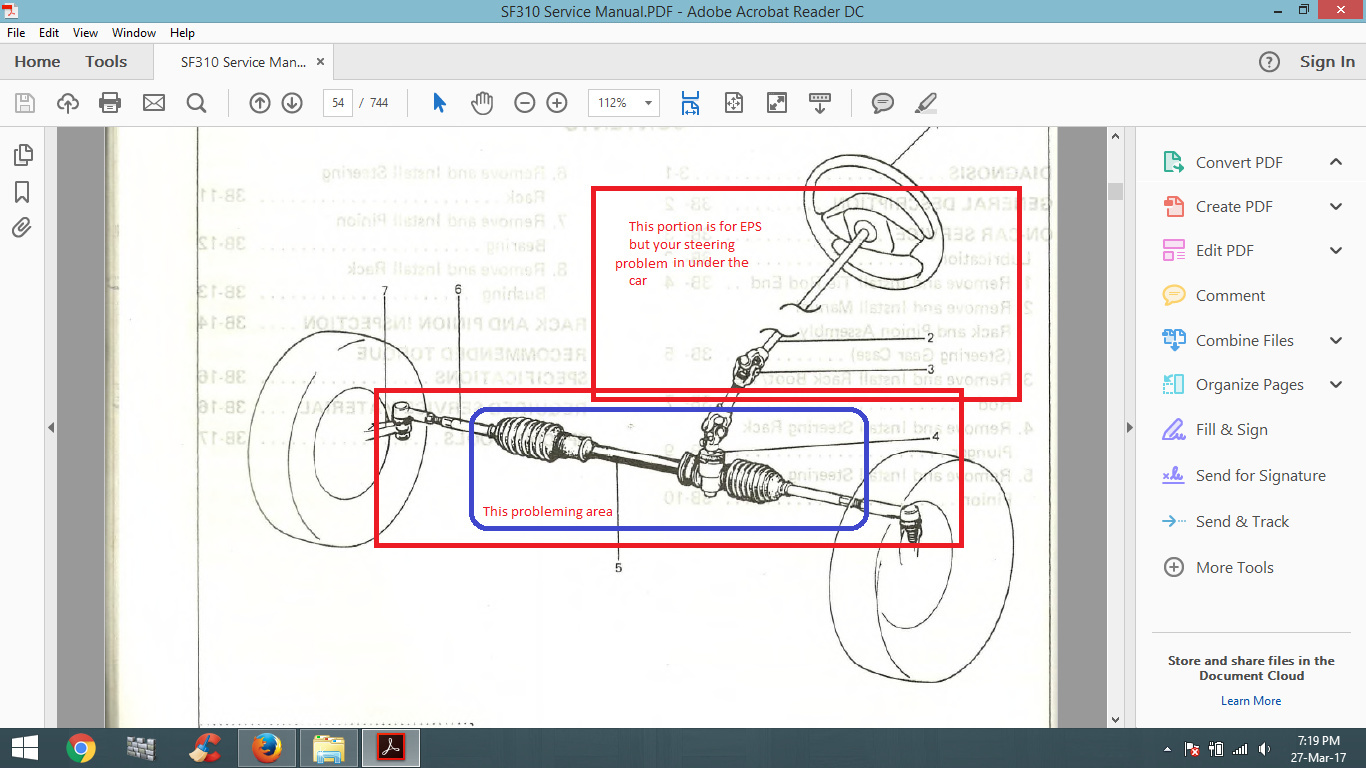The height and width of the screenshot is (768, 1366).
Task: Open the Send & Track tool
Action: [x=1242, y=521]
